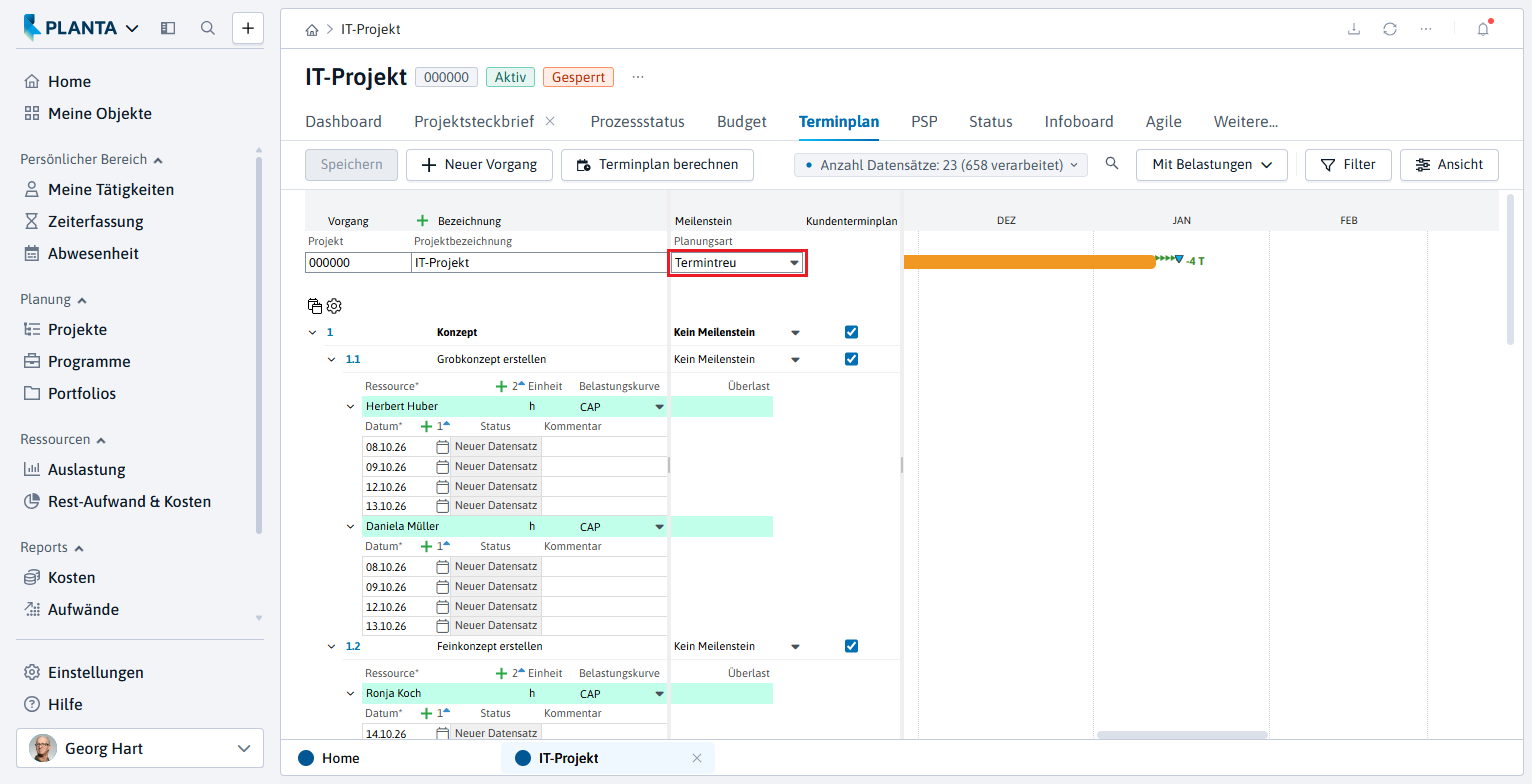Image resolution: width=1532 pixels, height=784 pixels.
Task: Open the Georg Hart user menu
Action: click(x=140, y=748)
